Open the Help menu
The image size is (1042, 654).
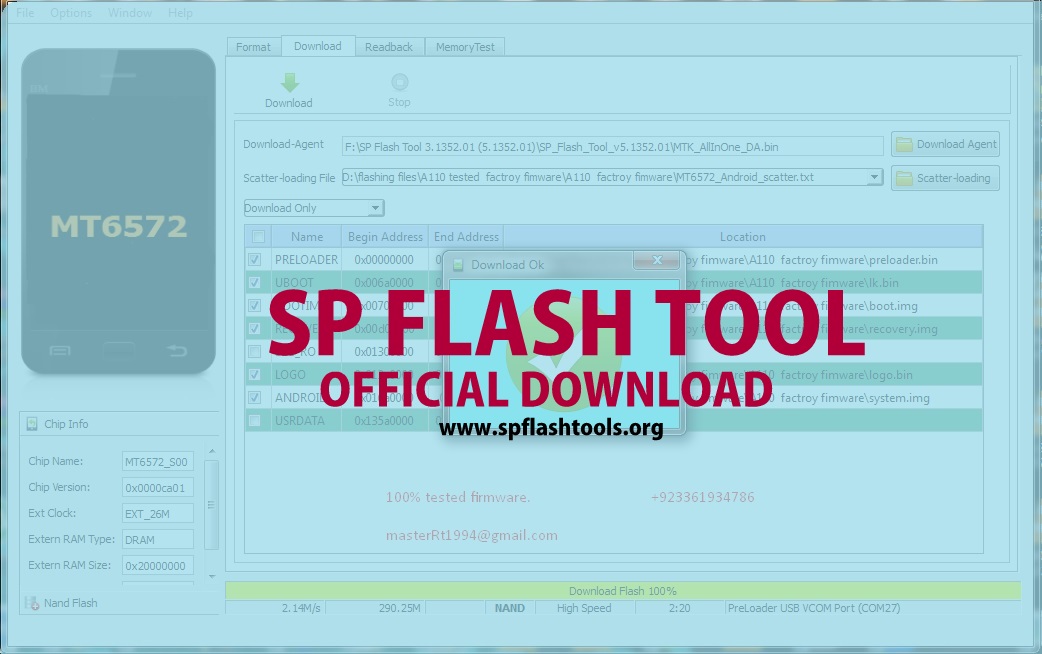point(180,13)
